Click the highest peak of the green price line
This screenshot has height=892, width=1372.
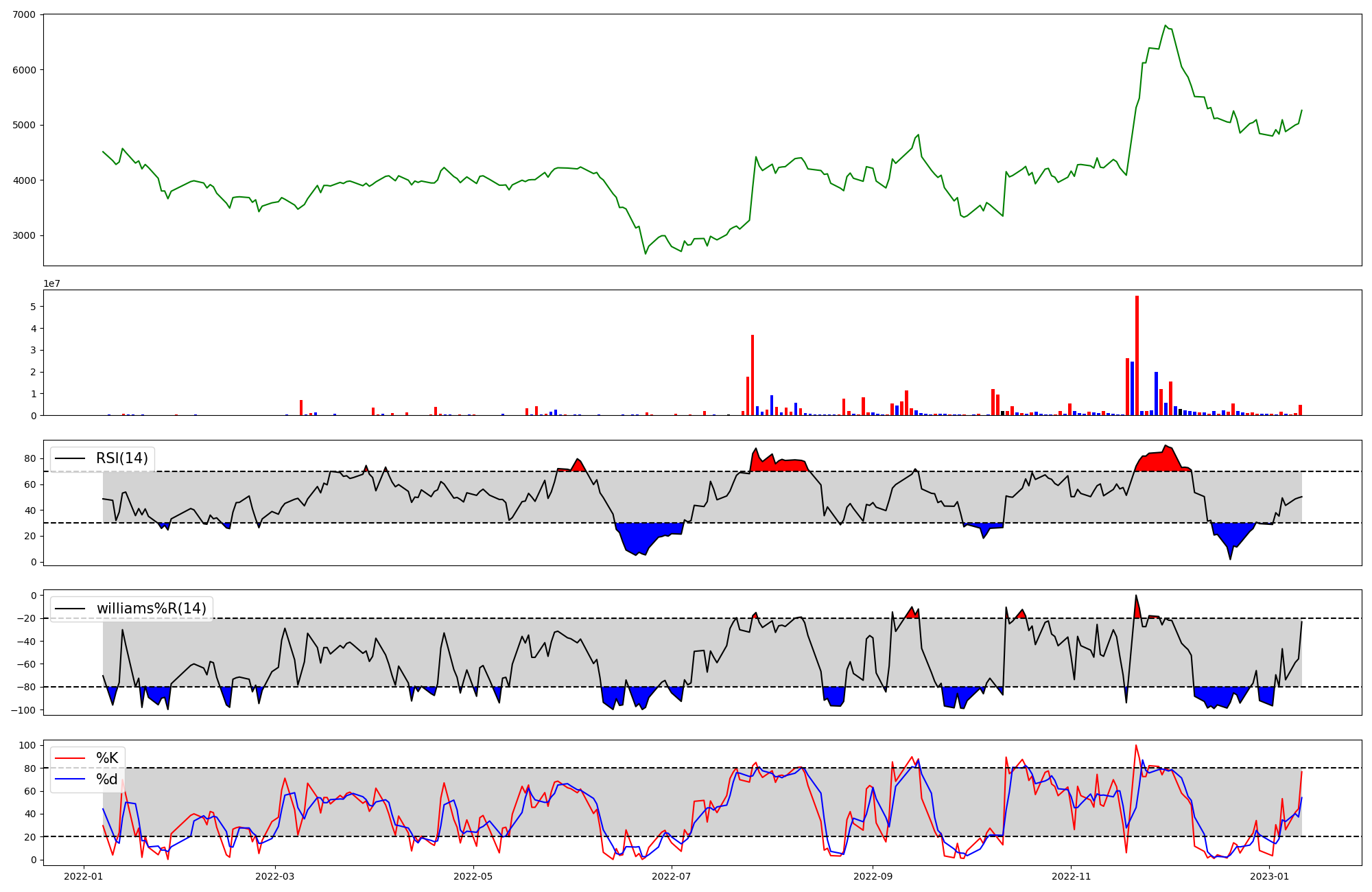coord(1166,26)
